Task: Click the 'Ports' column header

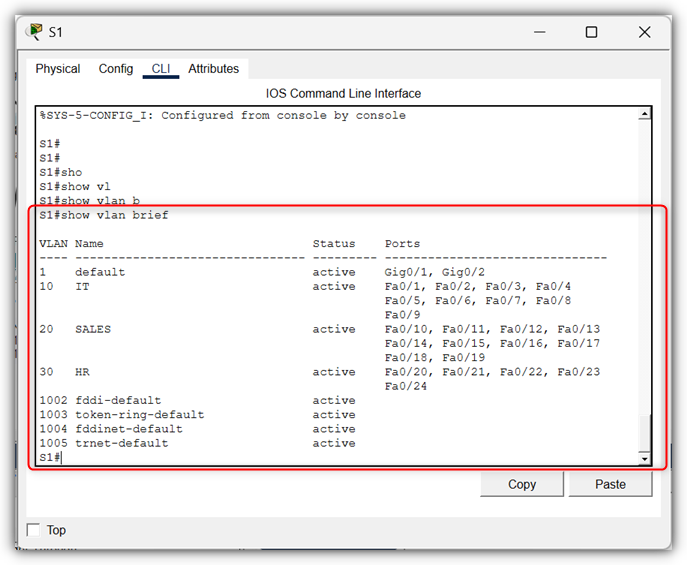Action: [402, 244]
